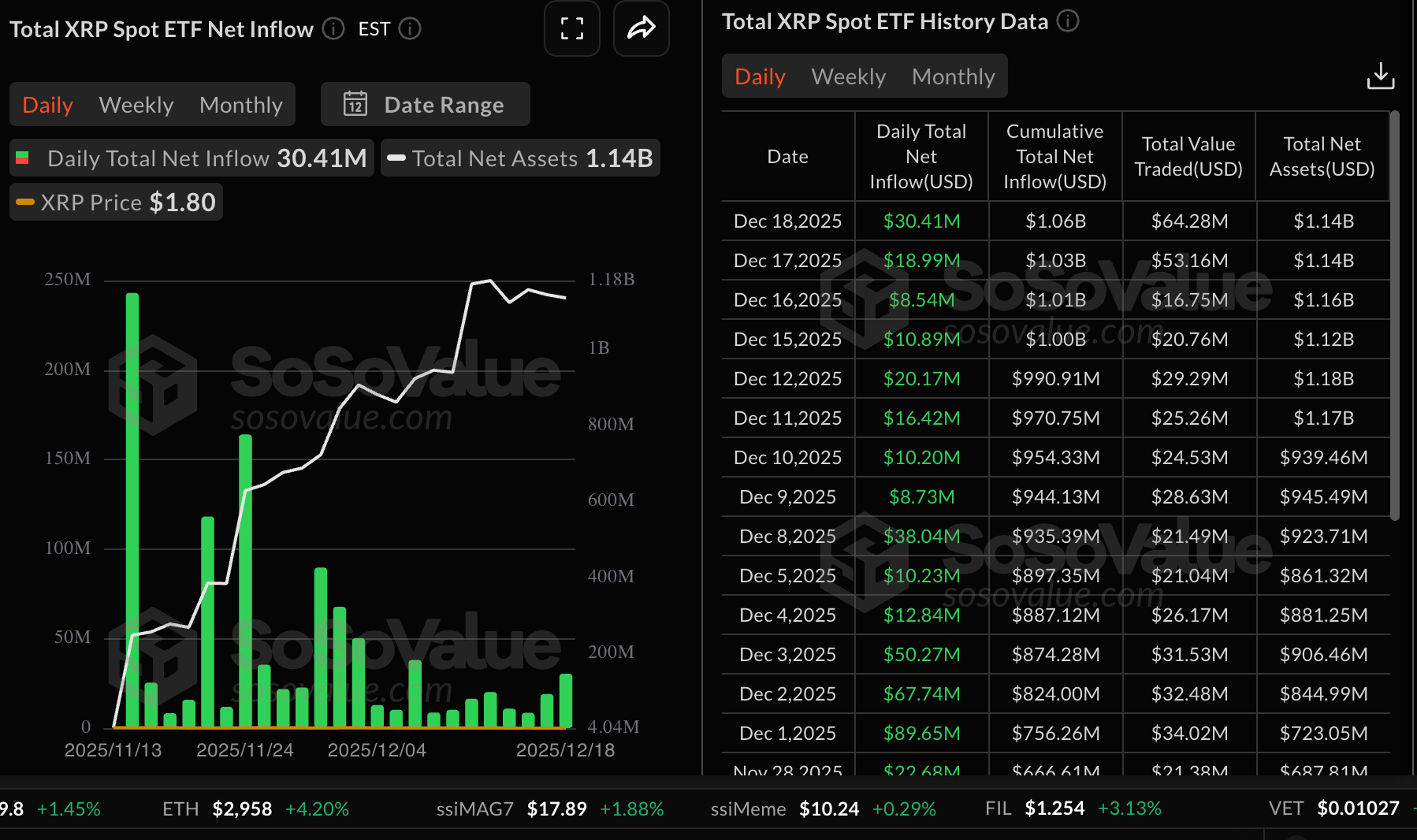Open fullscreen view of the chart

point(572,29)
